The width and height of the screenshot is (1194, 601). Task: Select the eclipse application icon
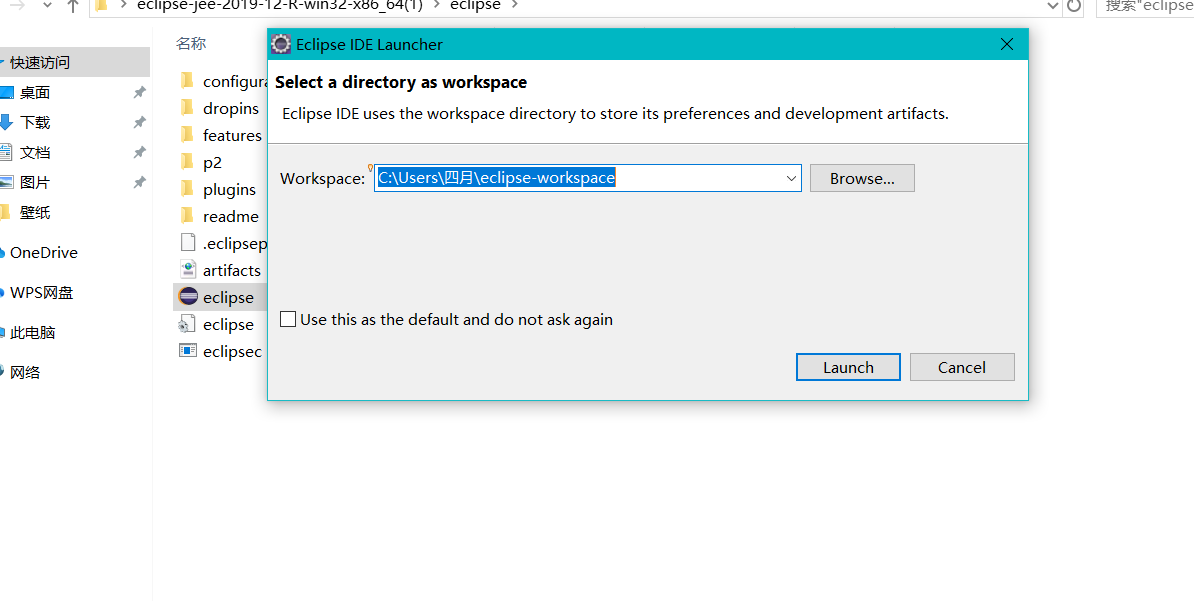tap(187, 296)
